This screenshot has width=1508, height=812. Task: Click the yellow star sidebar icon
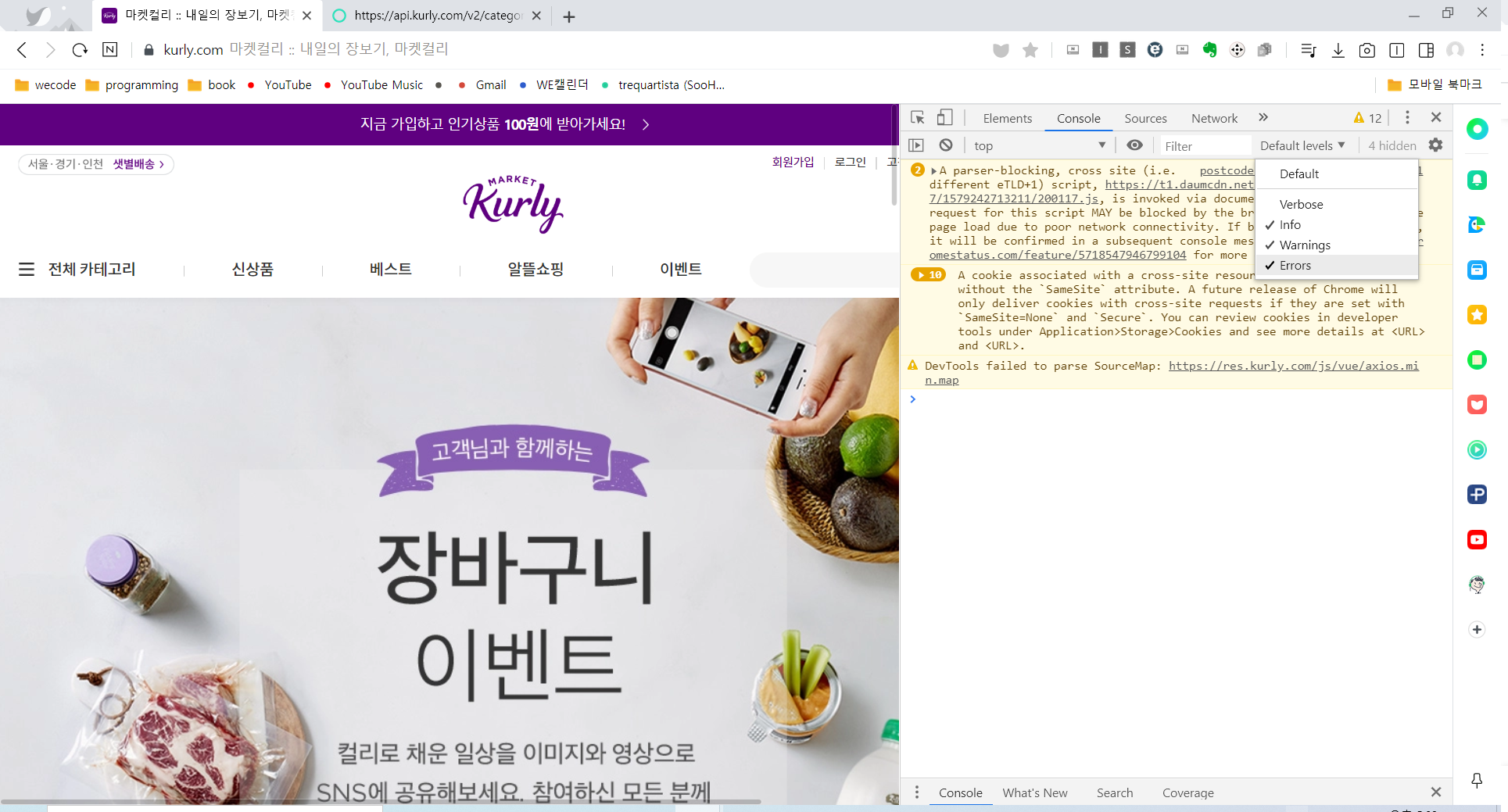(x=1477, y=315)
